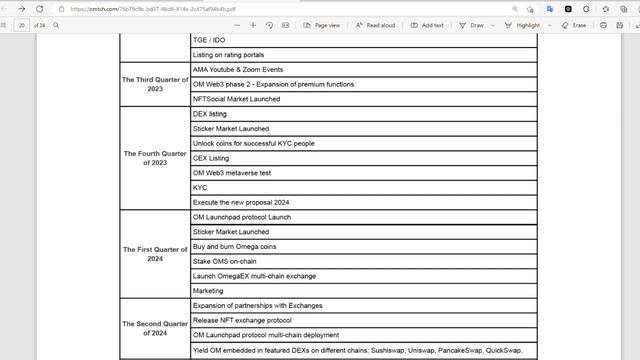
Task: Click 'Stake OMS on-chain' row
Action: [x=364, y=261]
